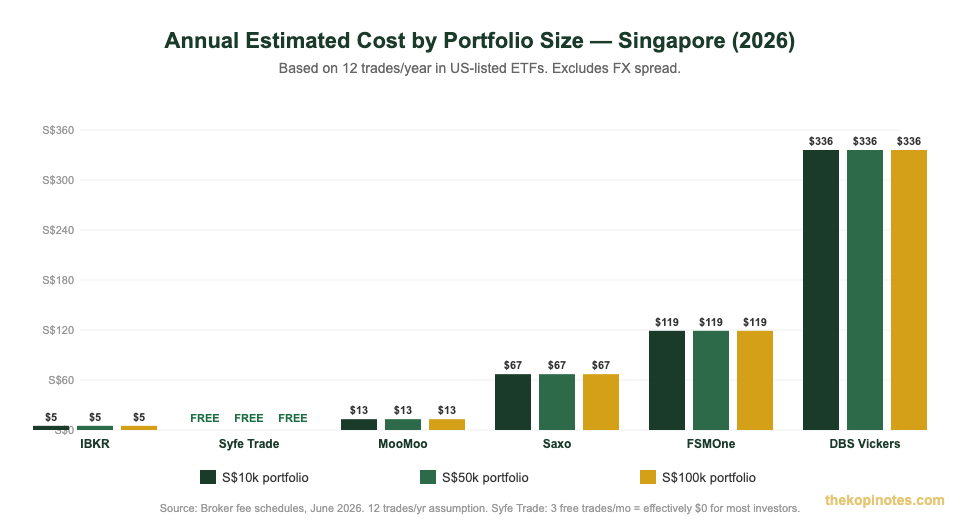Click the MooMoo S$100k gold bar
This screenshot has height=520, width=960.
447,424
